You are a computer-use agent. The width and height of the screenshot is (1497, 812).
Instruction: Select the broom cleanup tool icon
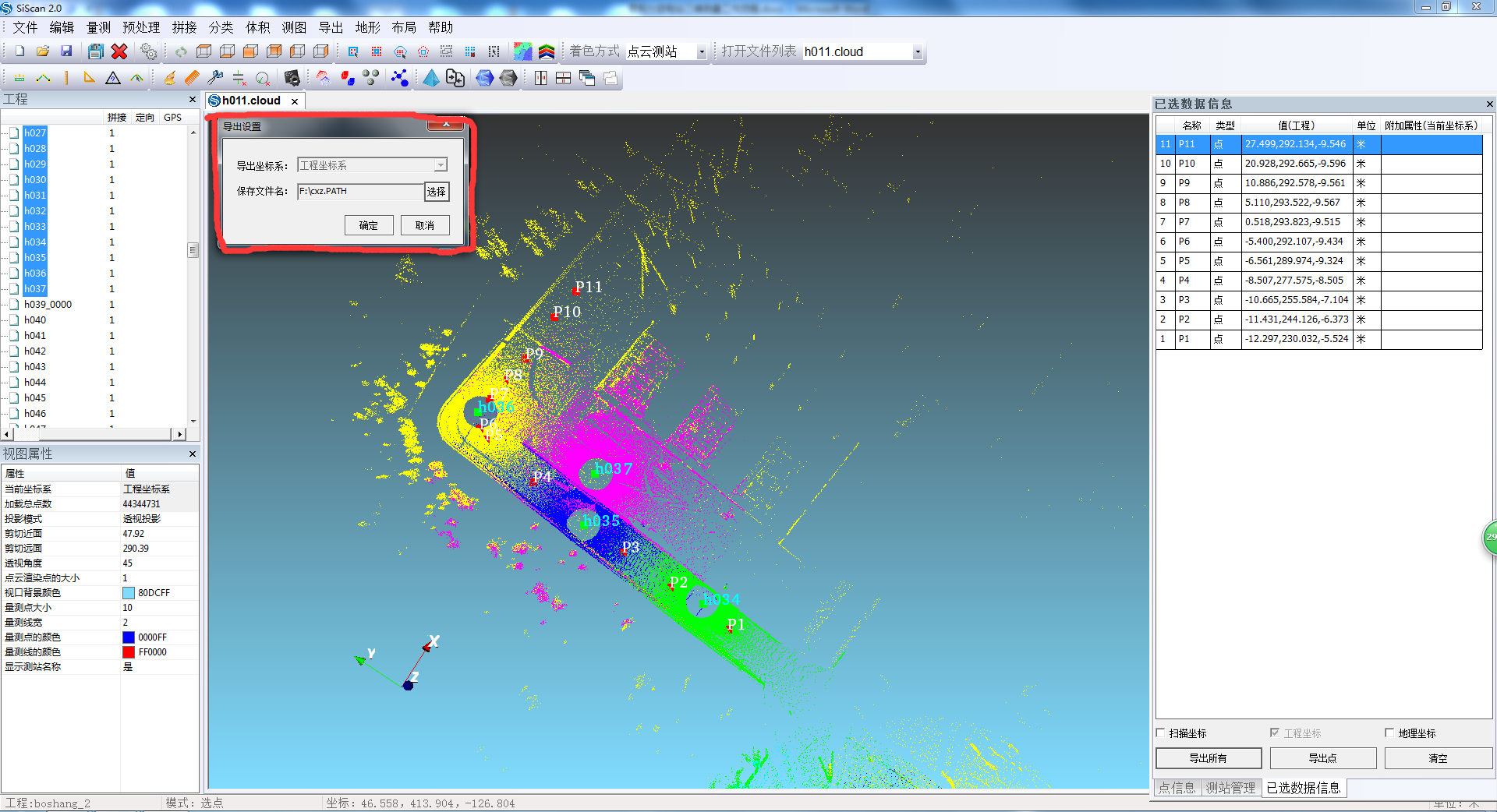169,78
